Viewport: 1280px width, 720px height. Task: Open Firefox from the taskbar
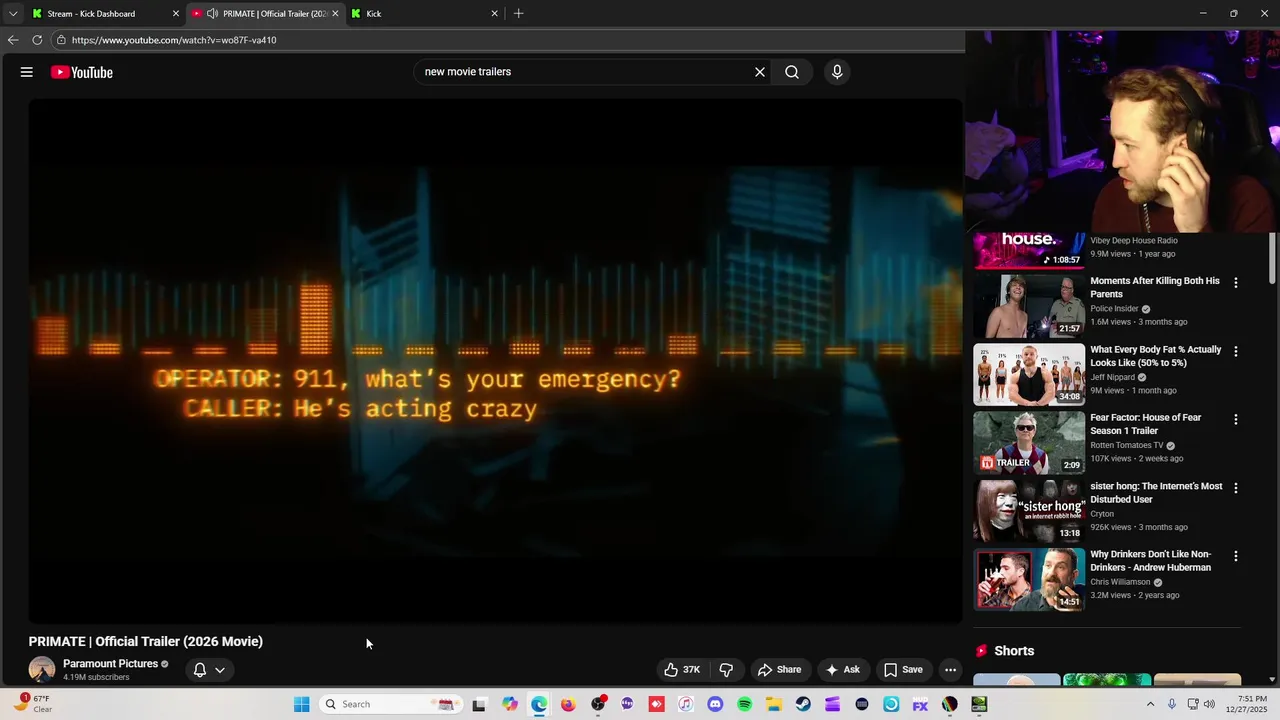pyautogui.click(x=568, y=704)
